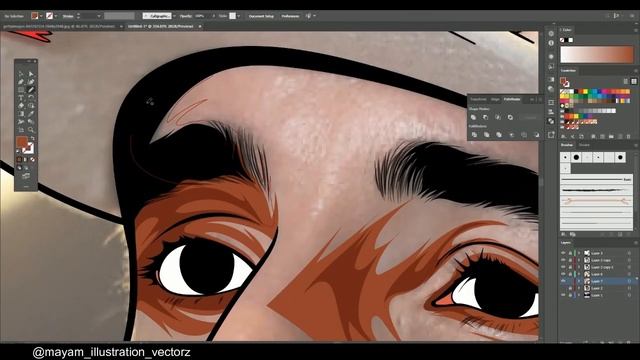
Task: Click the Outline pathfinder icon
Action: [524, 134]
